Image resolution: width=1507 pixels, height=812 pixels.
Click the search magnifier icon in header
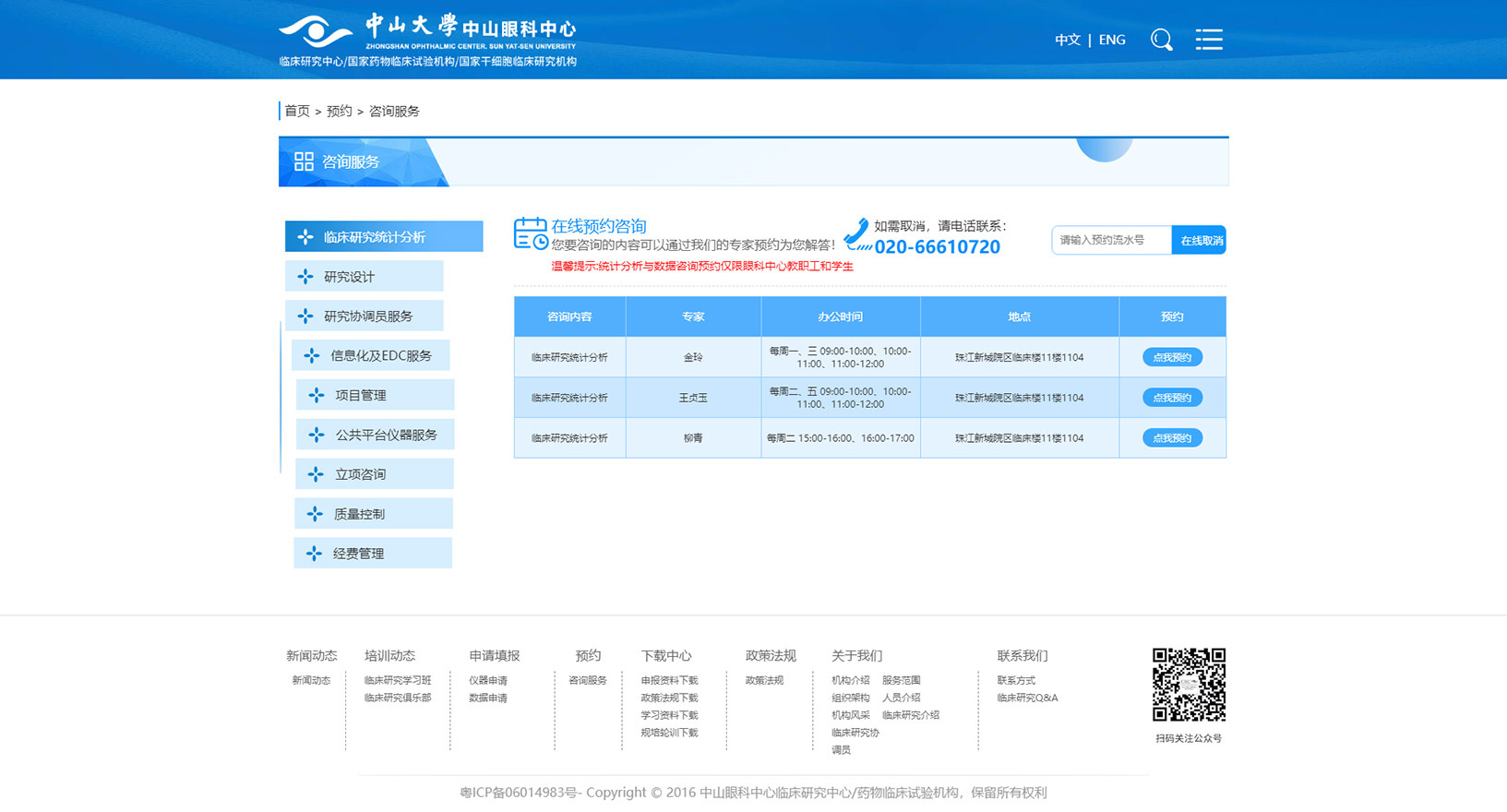click(1161, 40)
